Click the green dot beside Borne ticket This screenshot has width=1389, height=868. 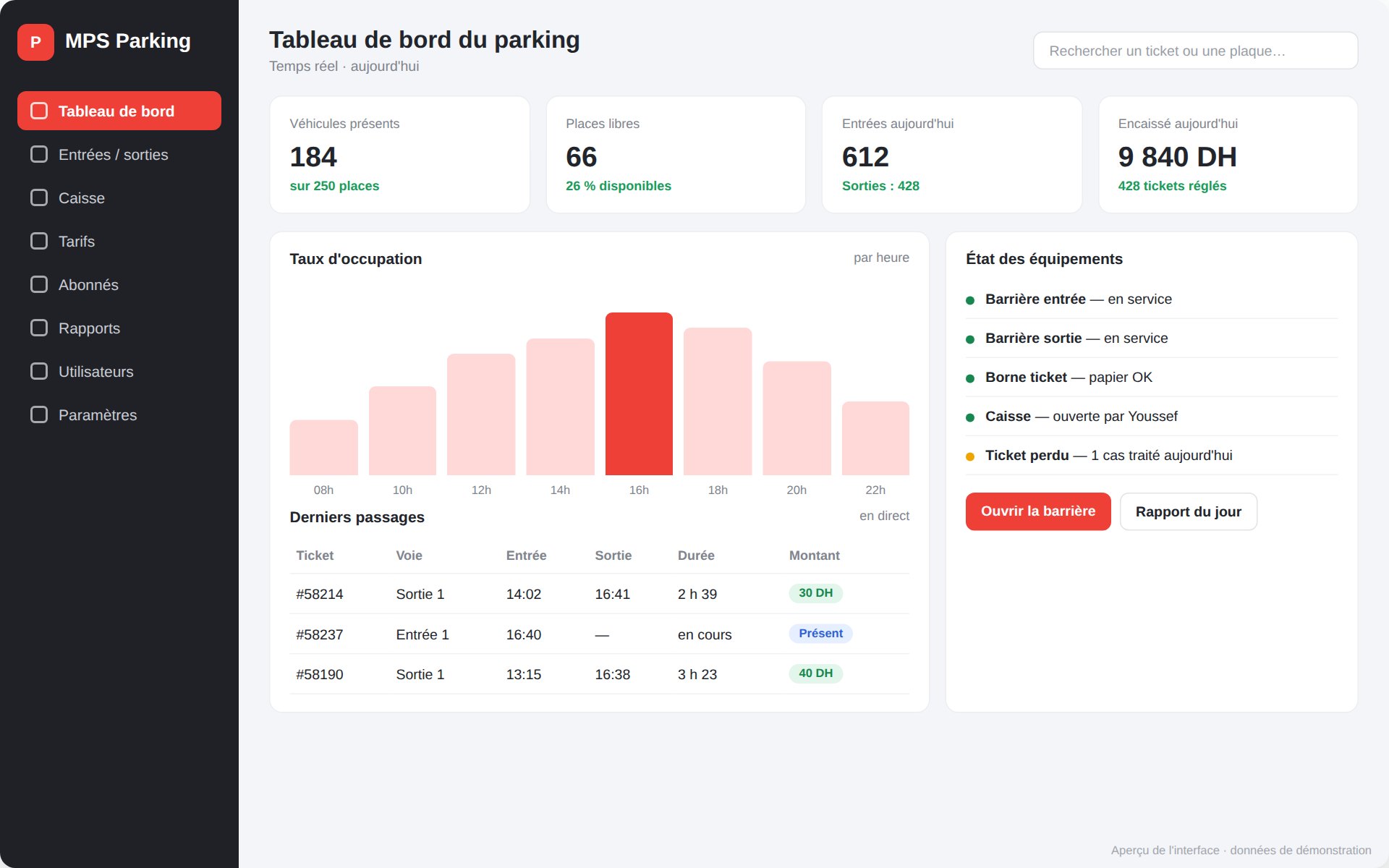tap(970, 378)
